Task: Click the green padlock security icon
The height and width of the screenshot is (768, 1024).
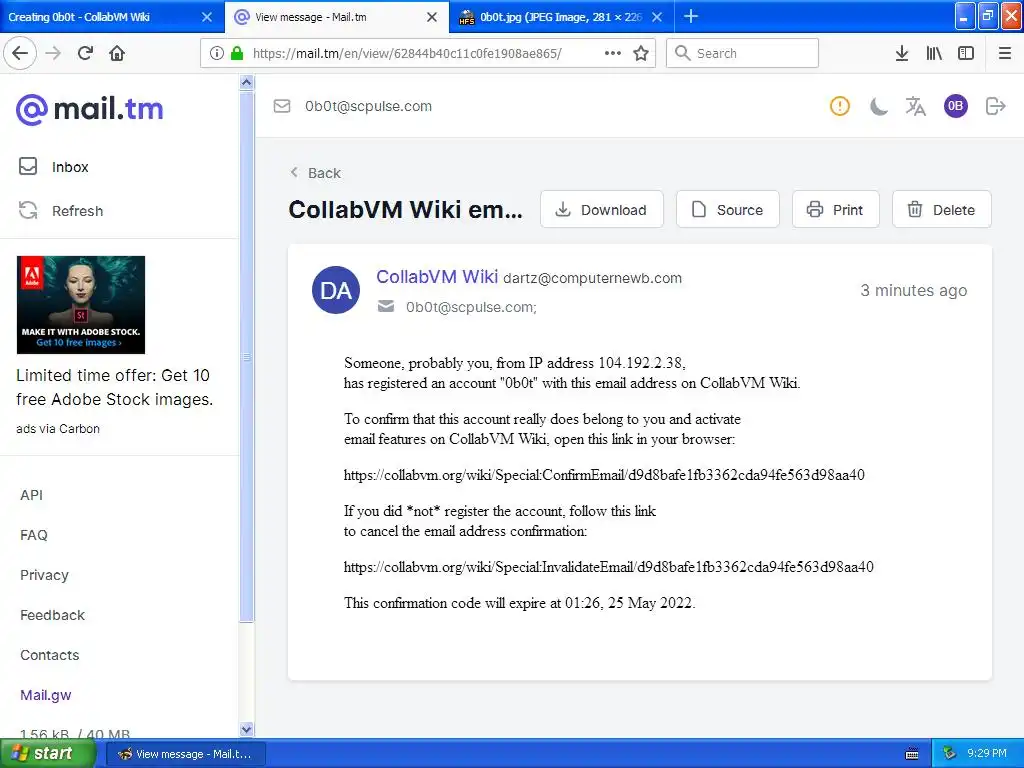Action: point(237,53)
